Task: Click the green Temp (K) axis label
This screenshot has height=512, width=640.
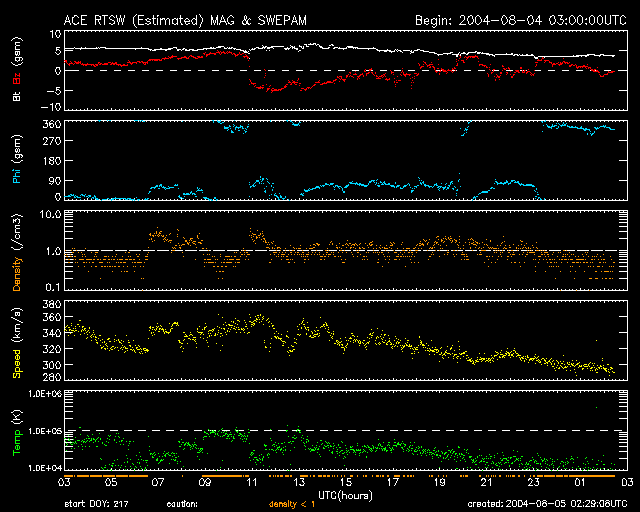Action: point(17,432)
